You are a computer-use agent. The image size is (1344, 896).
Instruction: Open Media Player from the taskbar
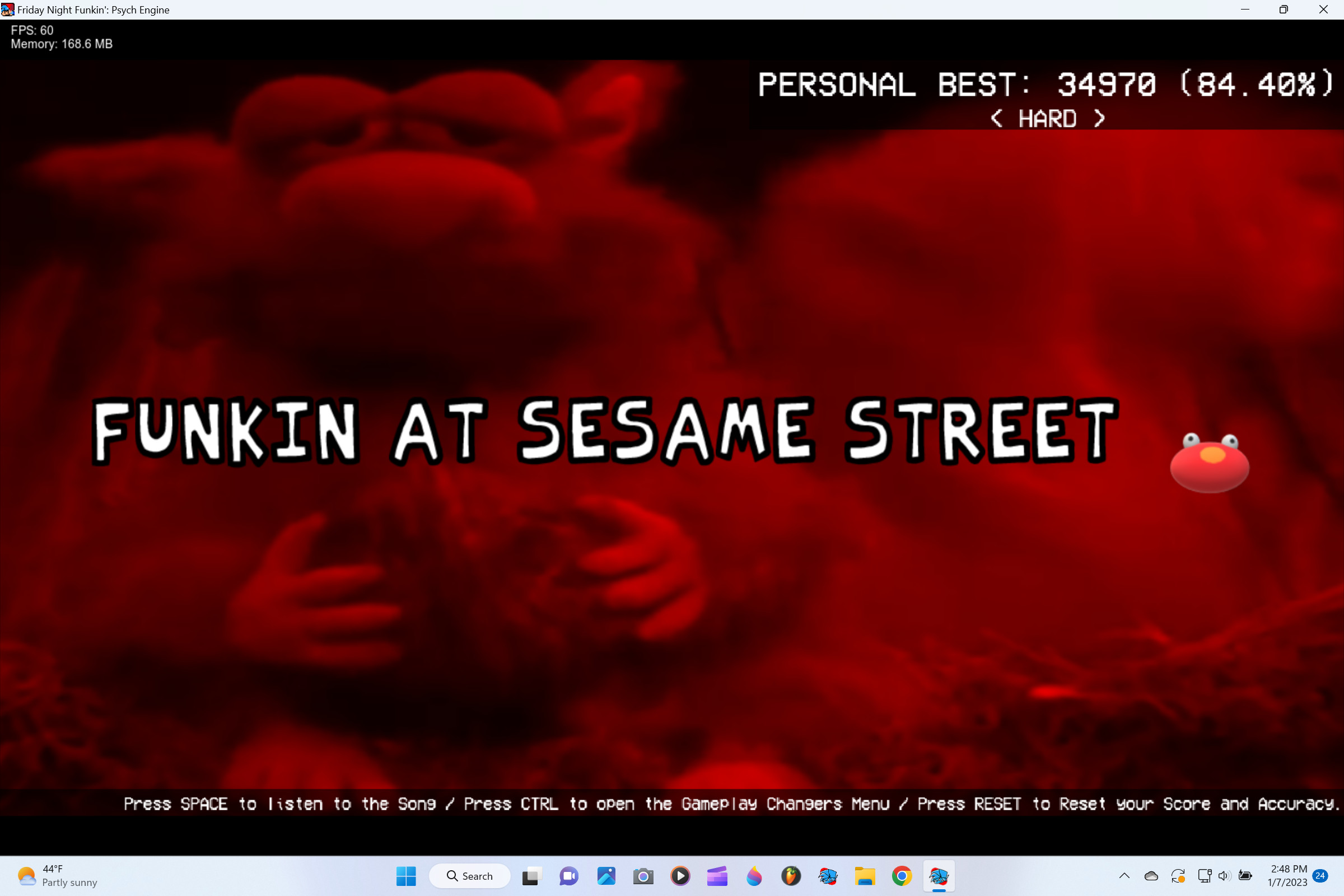(x=680, y=876)
